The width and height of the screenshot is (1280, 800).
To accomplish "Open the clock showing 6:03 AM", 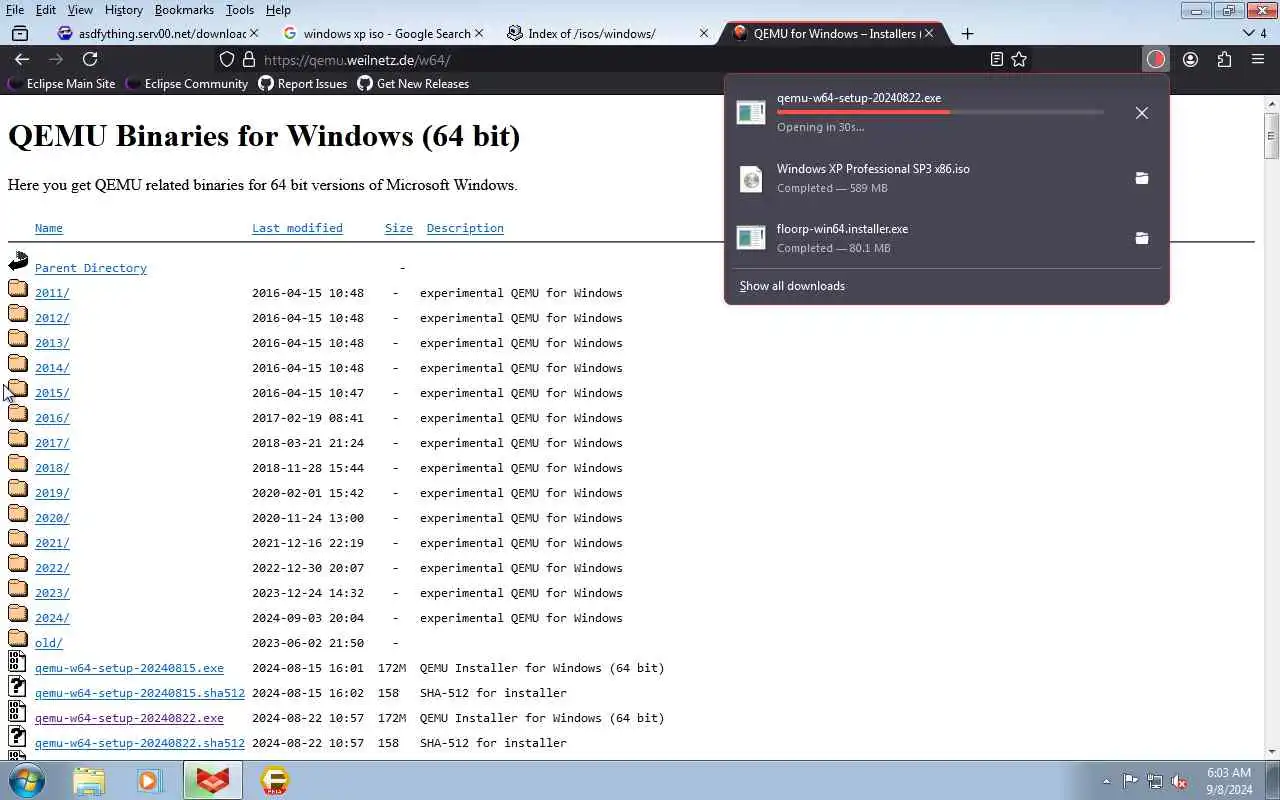I will (x=1228, y=781).
